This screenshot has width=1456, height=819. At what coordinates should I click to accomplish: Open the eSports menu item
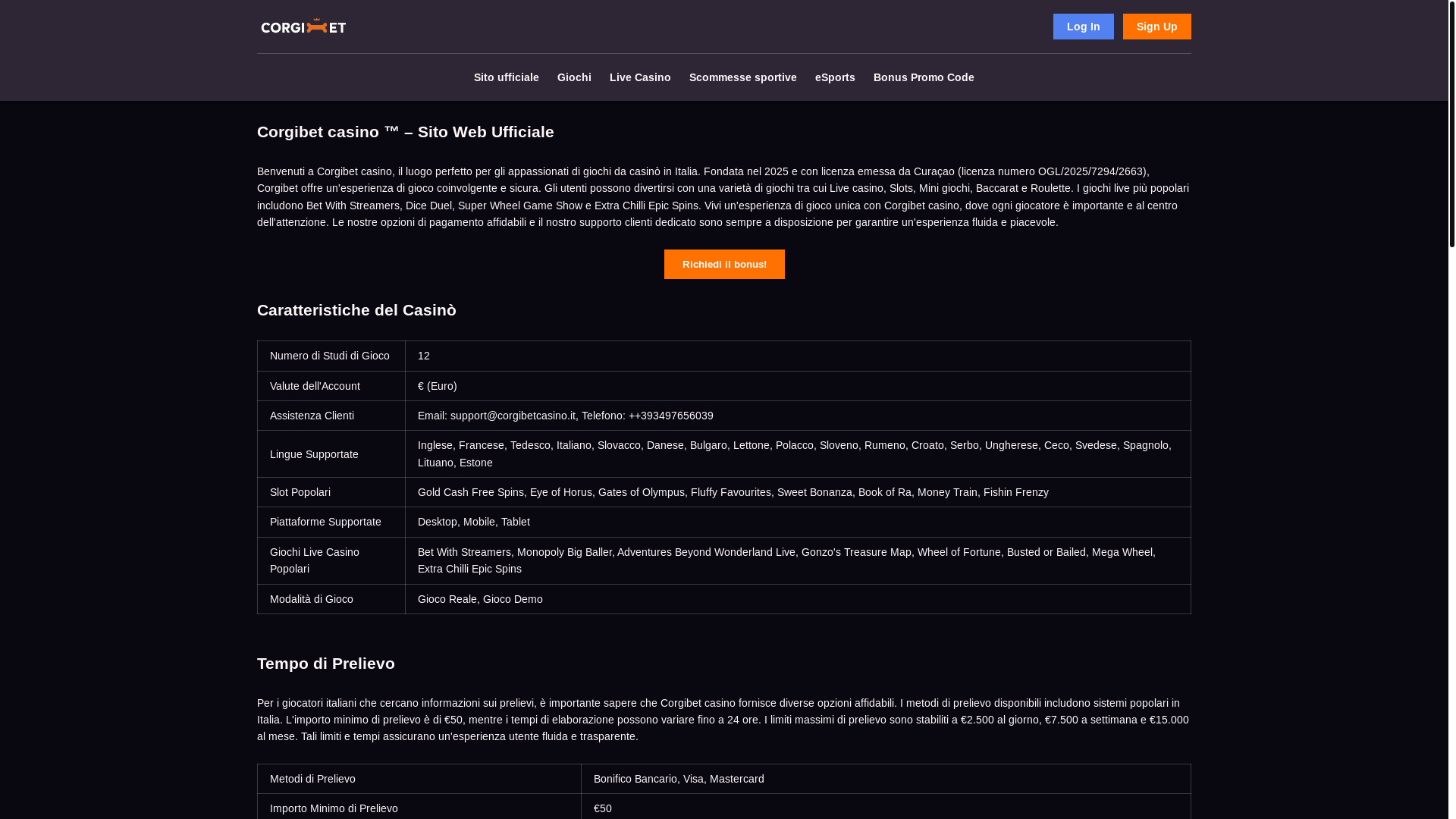click(835, 77)
